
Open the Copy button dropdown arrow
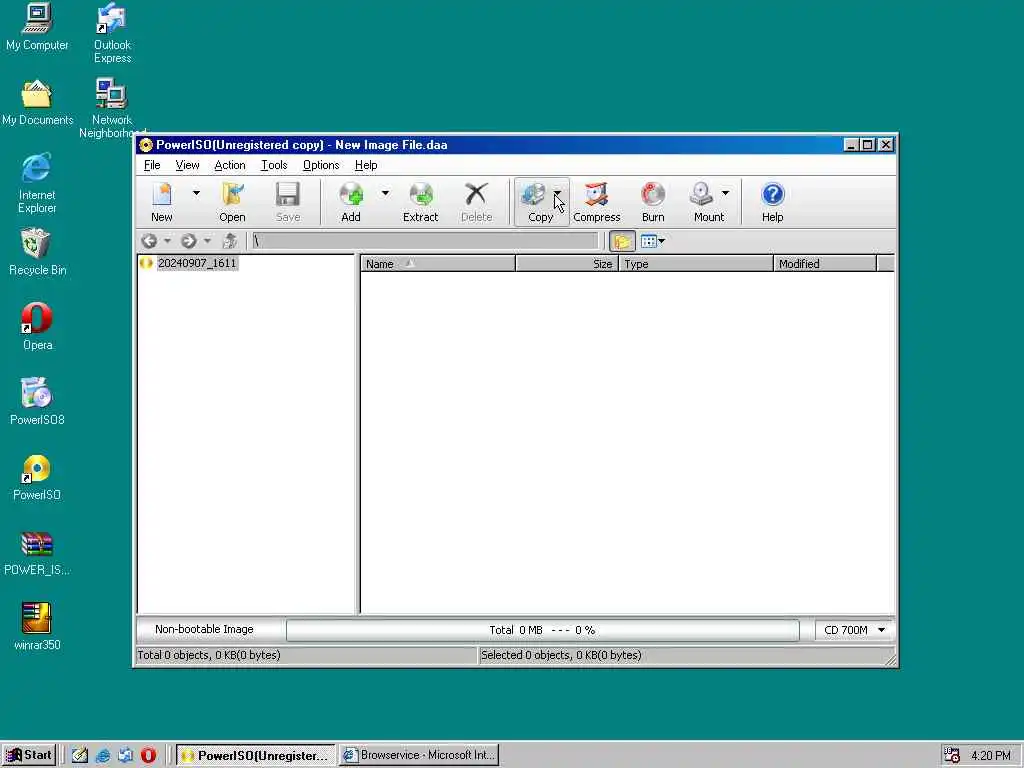[558, 193]
